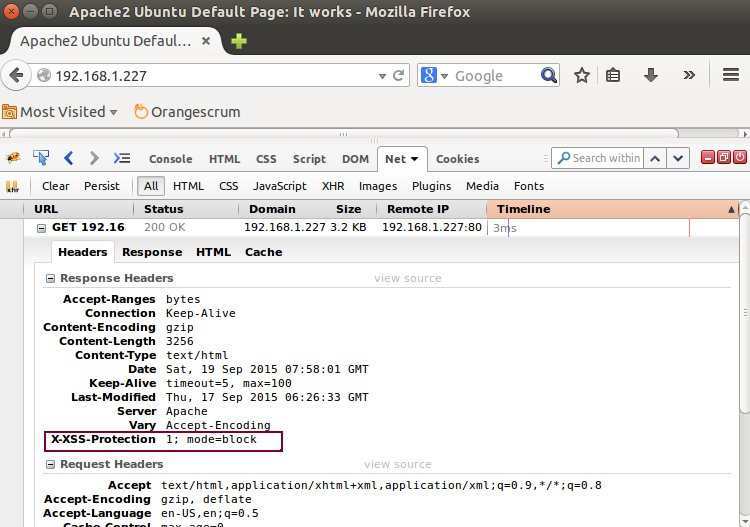
Task: Detach Firebug into a separate window
Action: click(724, 157)
